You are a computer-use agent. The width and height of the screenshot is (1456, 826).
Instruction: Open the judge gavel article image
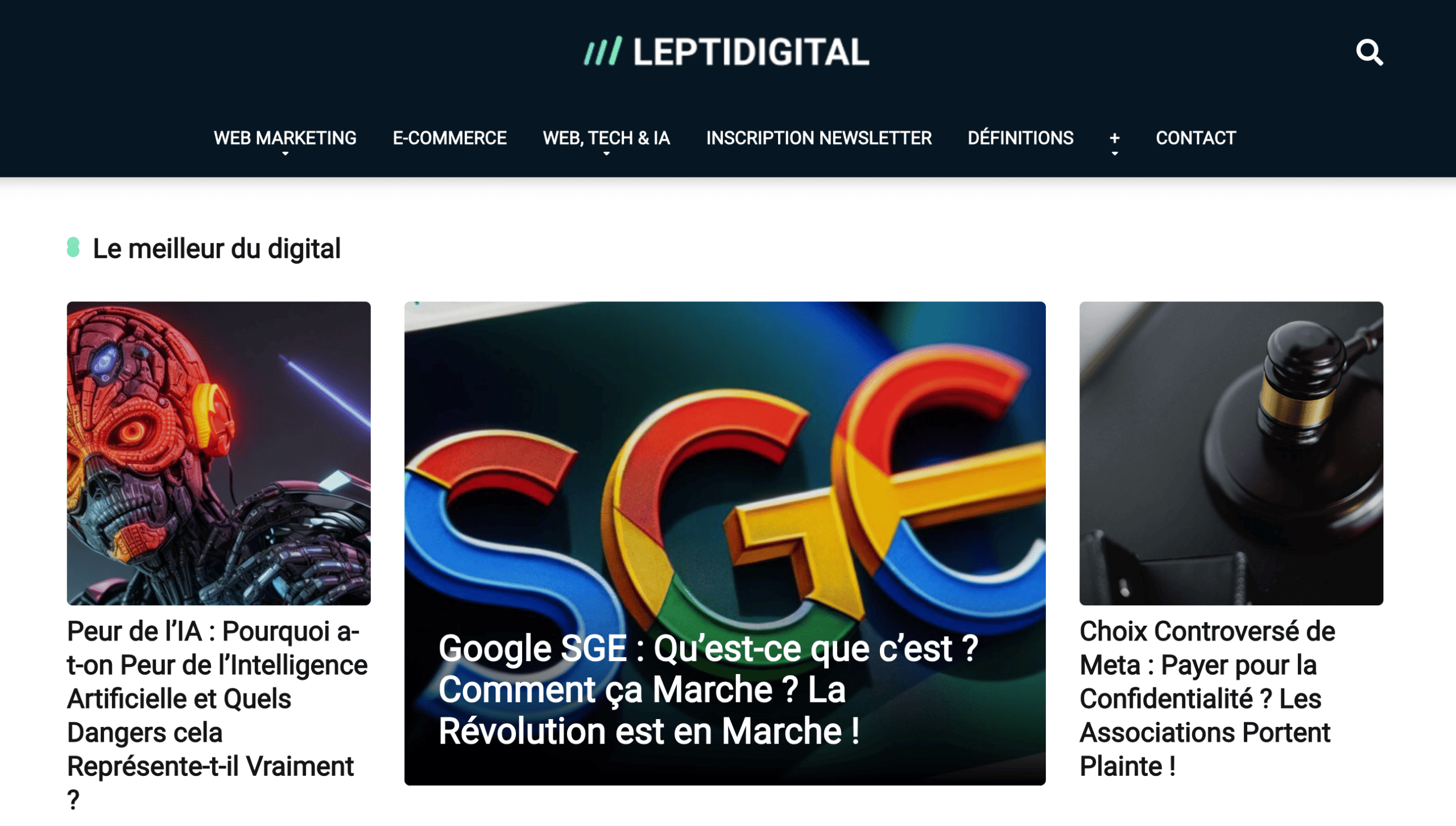coord(1231,453)
